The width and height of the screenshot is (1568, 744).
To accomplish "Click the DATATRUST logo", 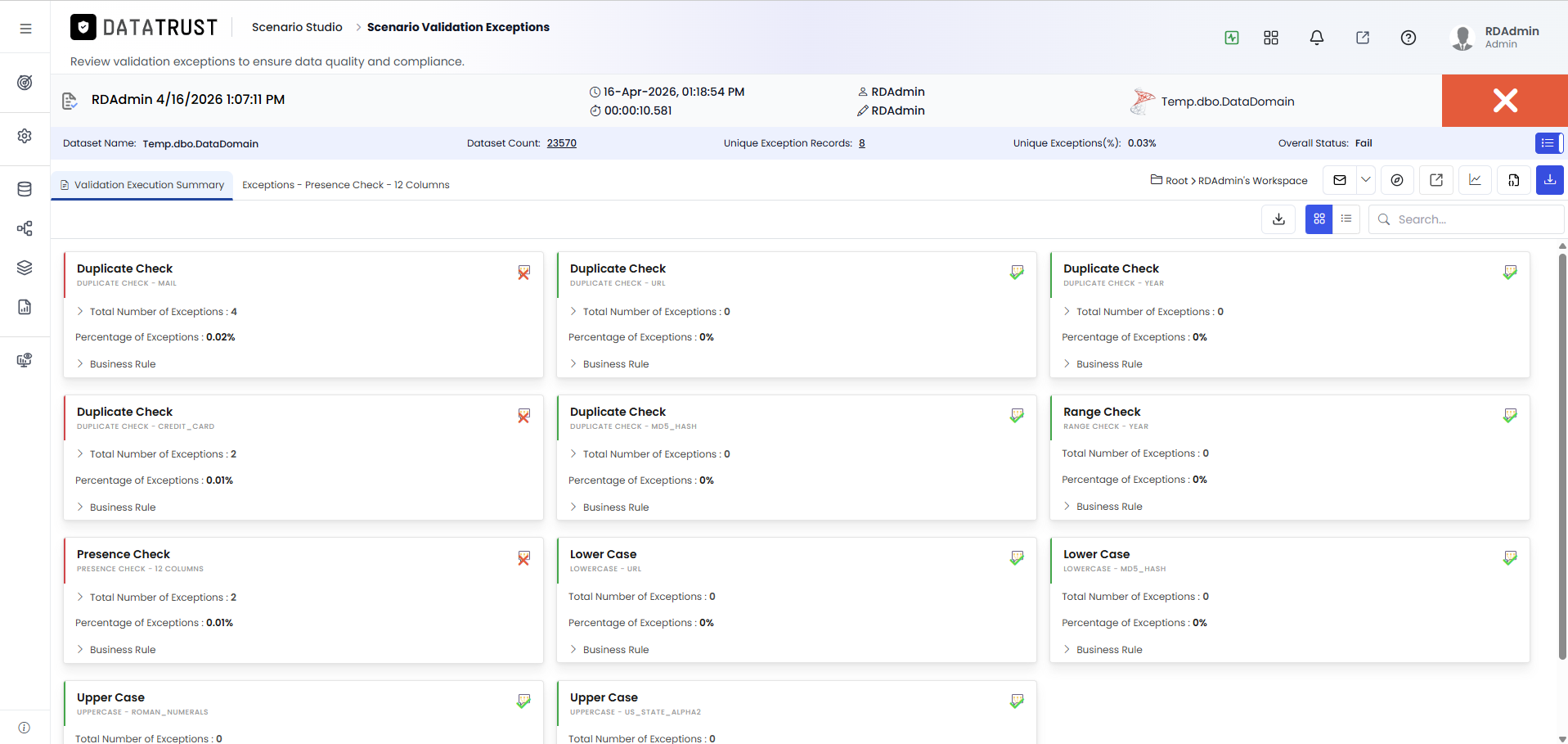I will pyautogui.click(x=144, y=28).
